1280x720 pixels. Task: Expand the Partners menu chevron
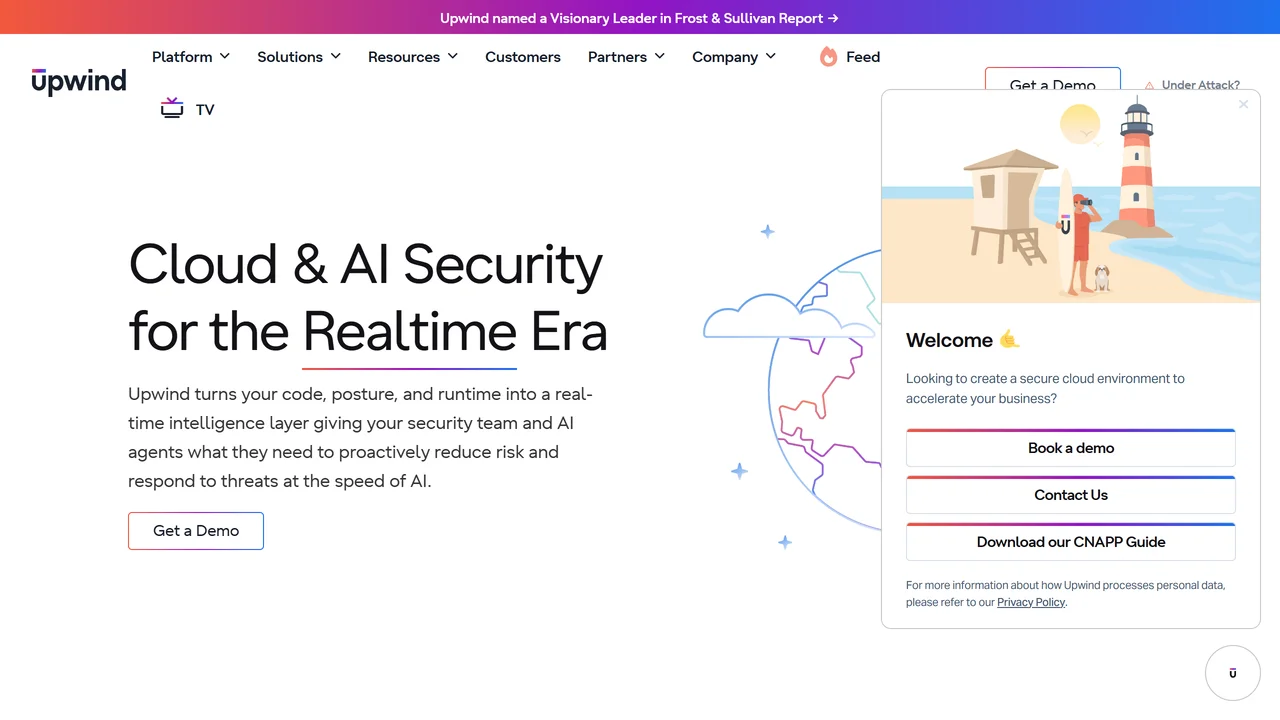[660, 57]
